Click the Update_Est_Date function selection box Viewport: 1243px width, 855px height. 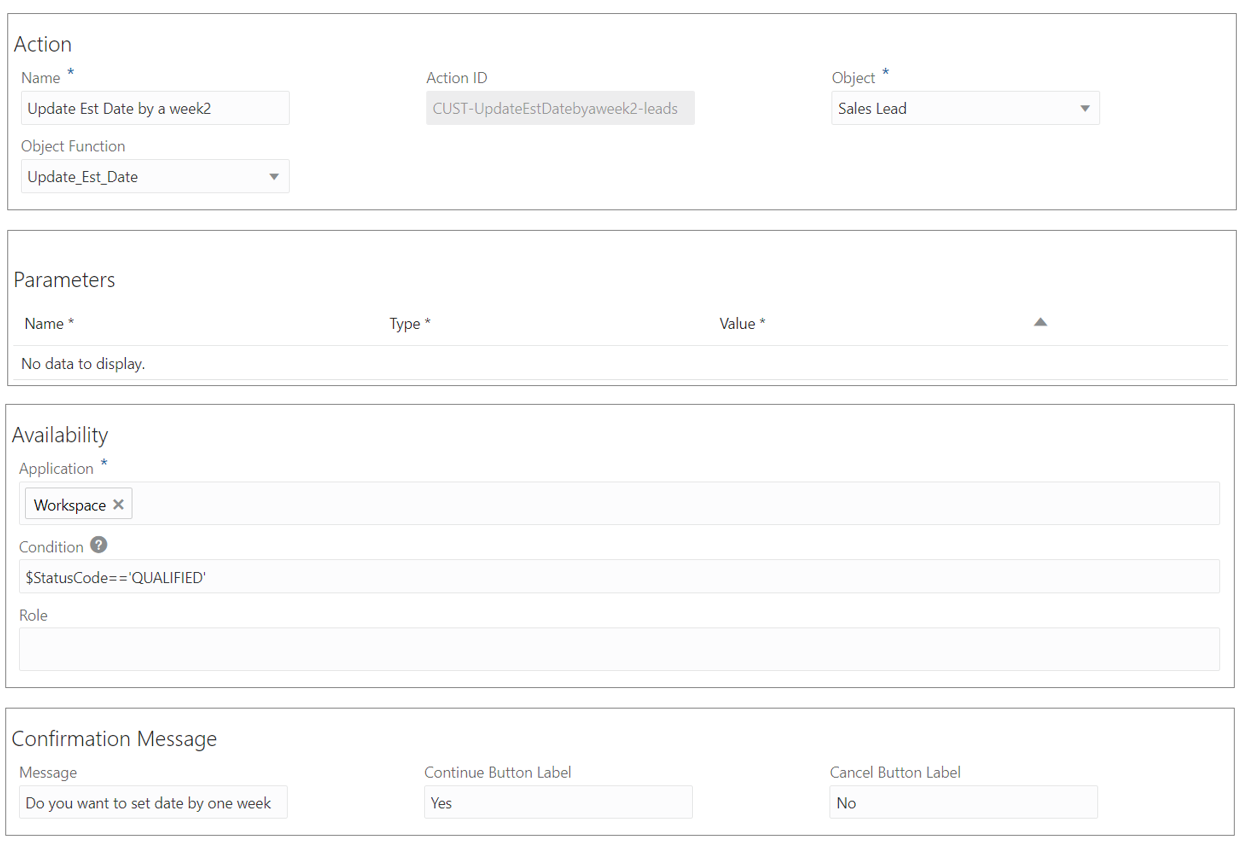click(x=140, y=177)
